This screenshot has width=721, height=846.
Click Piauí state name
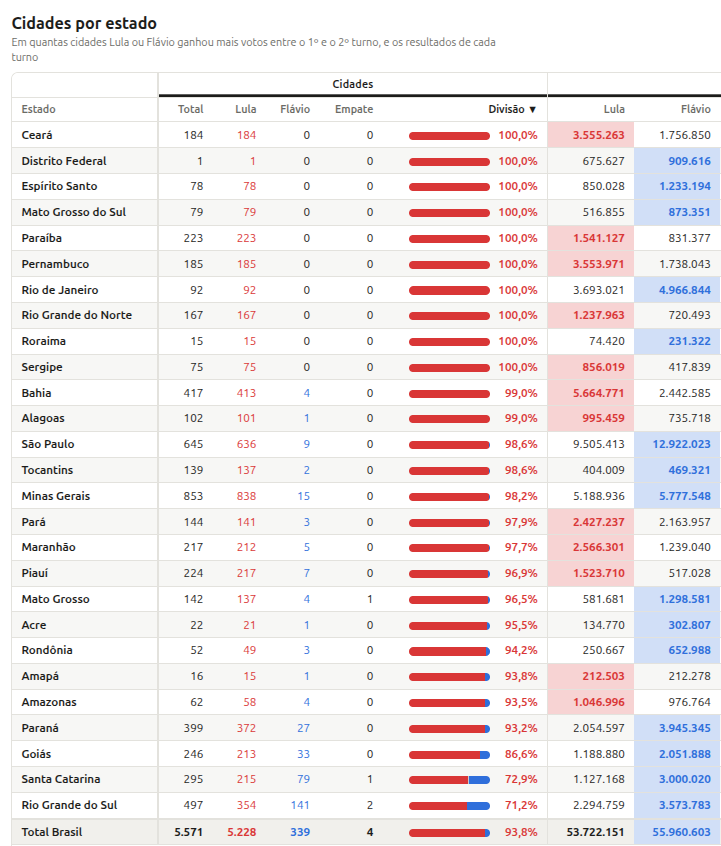point(35,573)
